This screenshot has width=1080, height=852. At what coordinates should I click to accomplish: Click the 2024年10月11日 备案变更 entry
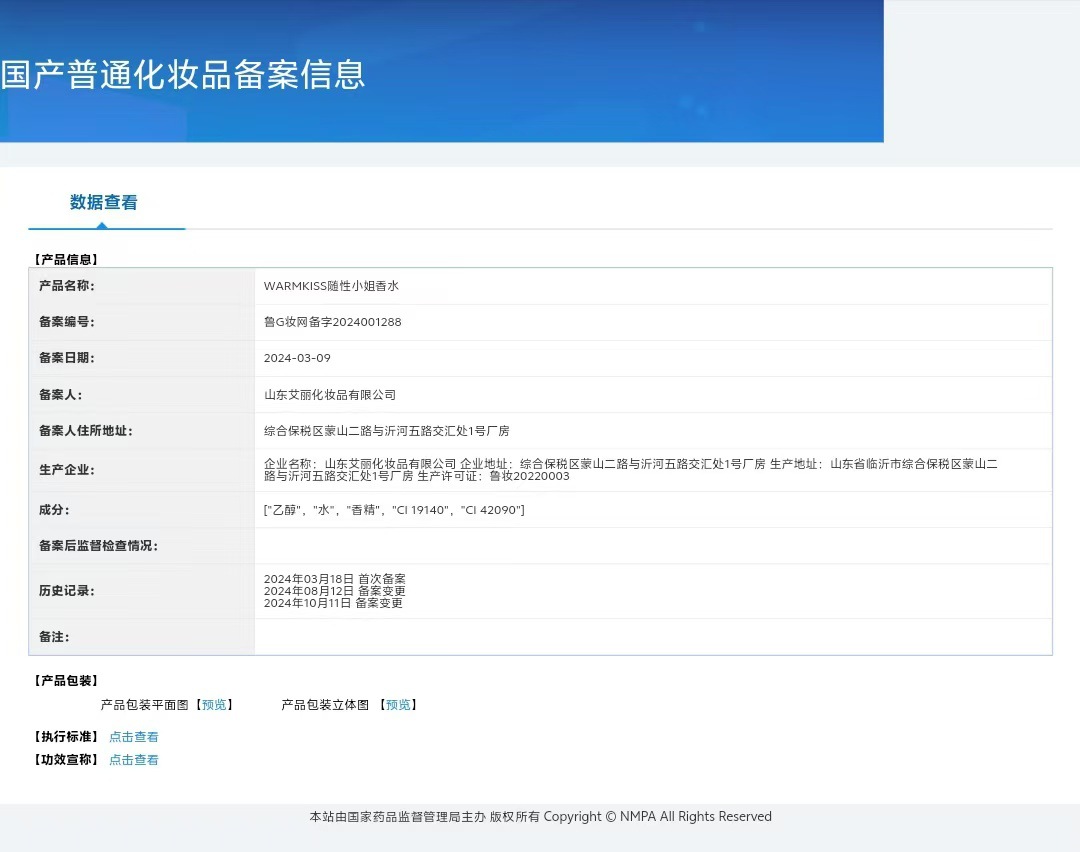point(333,603)
